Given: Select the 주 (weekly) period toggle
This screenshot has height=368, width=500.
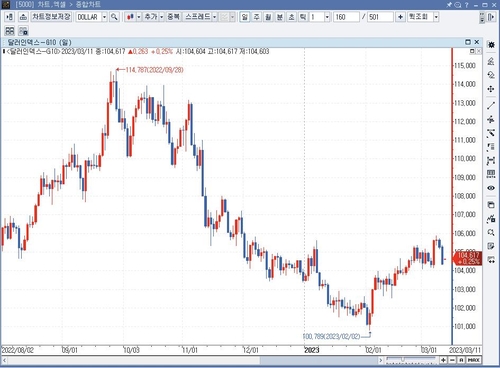Looking at the screenshot, I should click(x=256, y=17).
